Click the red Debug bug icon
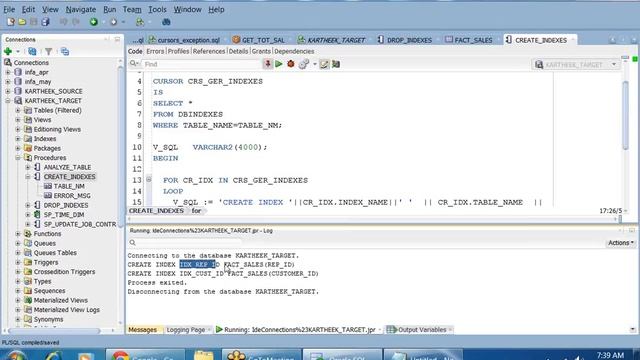The height and width of the screenshot is (360, 640). [291, 64]
